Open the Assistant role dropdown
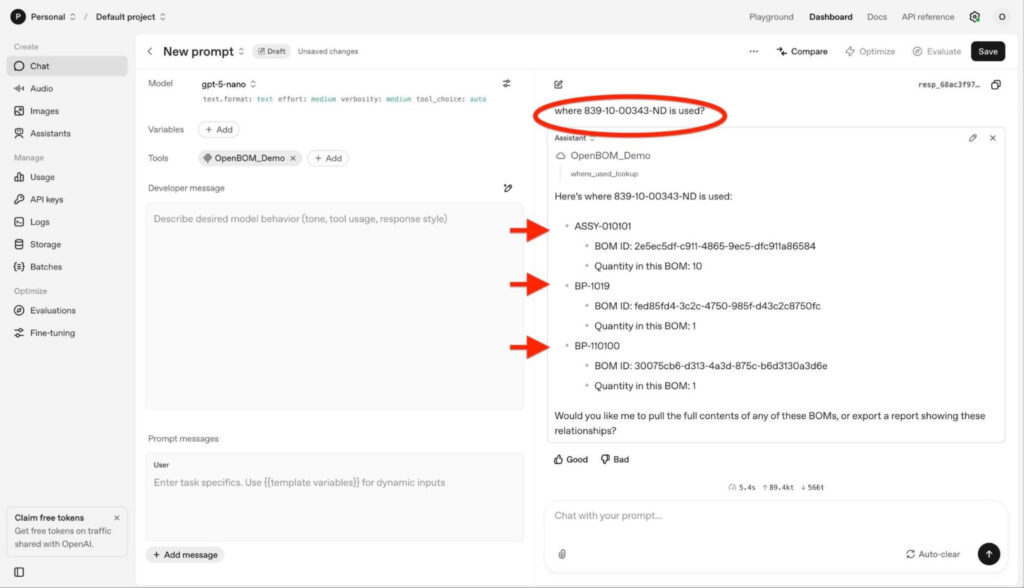 (575, 139)
